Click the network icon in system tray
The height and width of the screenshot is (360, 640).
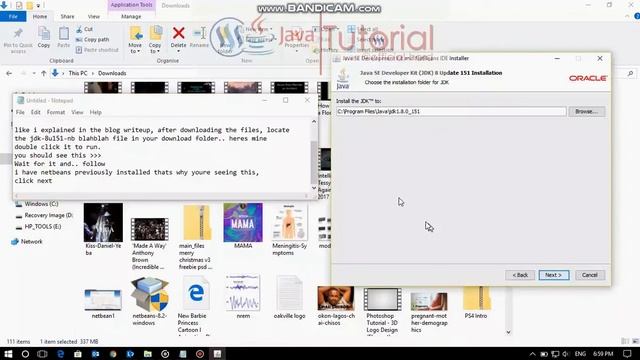coord(555,354)
